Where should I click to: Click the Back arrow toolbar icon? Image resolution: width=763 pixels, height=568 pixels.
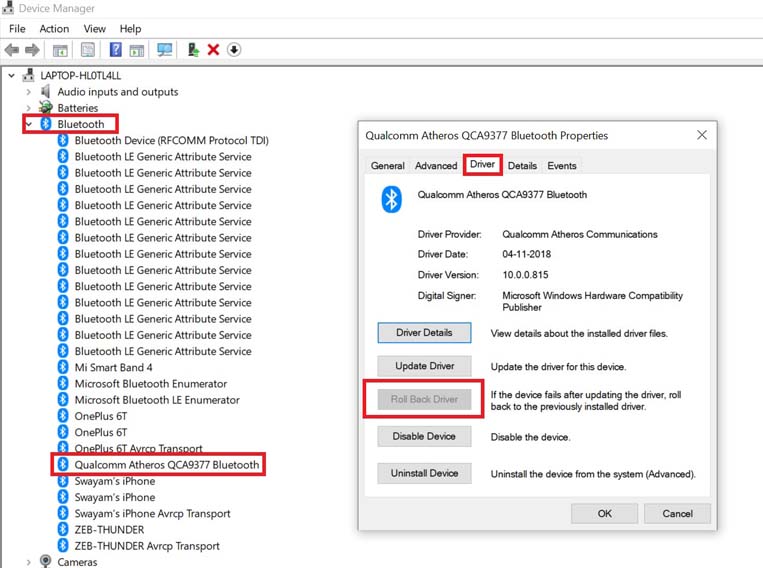pyautogui.click(x=12, y=50)
